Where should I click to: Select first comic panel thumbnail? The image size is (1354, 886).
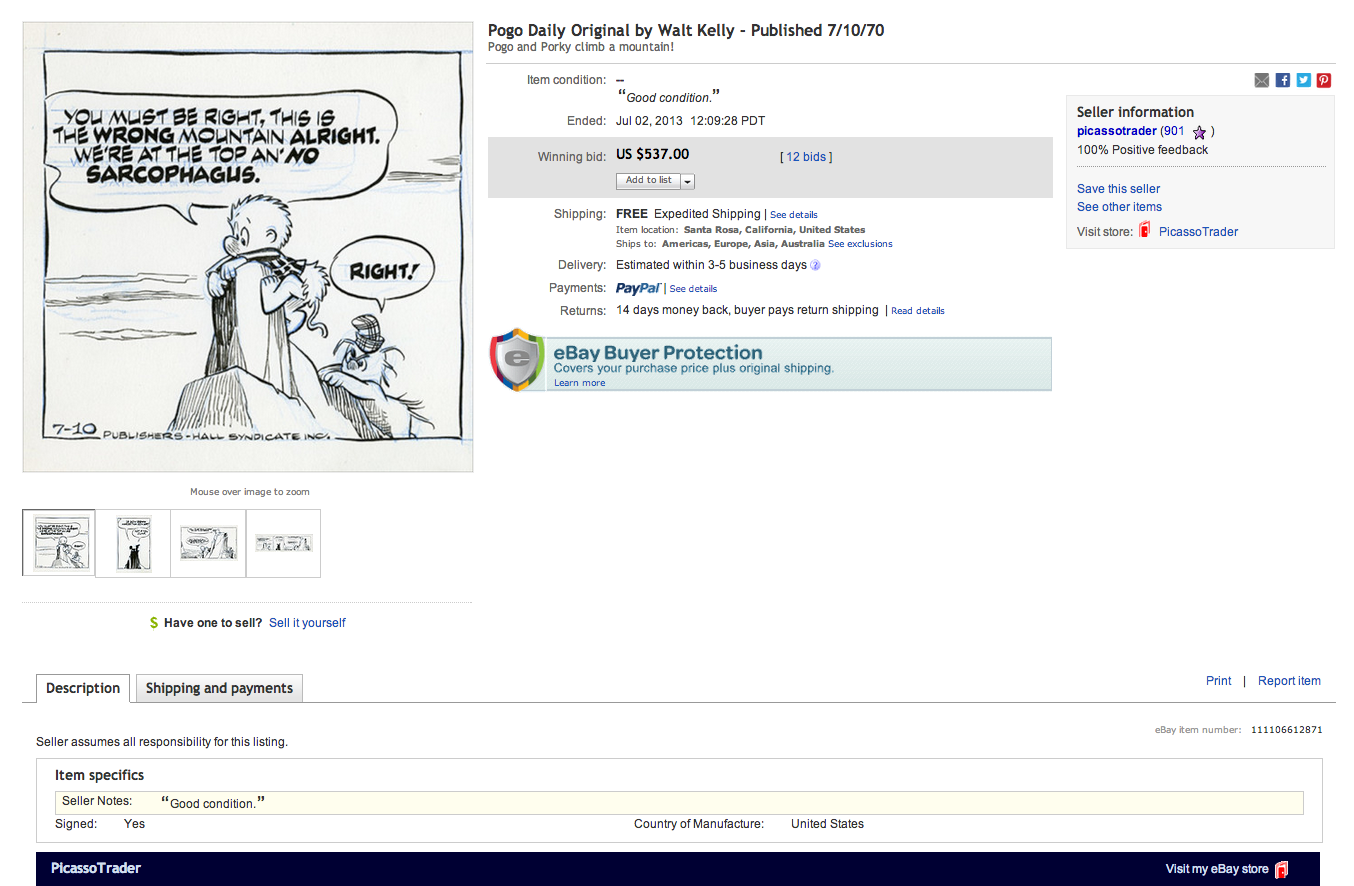[x=59, y=543]
